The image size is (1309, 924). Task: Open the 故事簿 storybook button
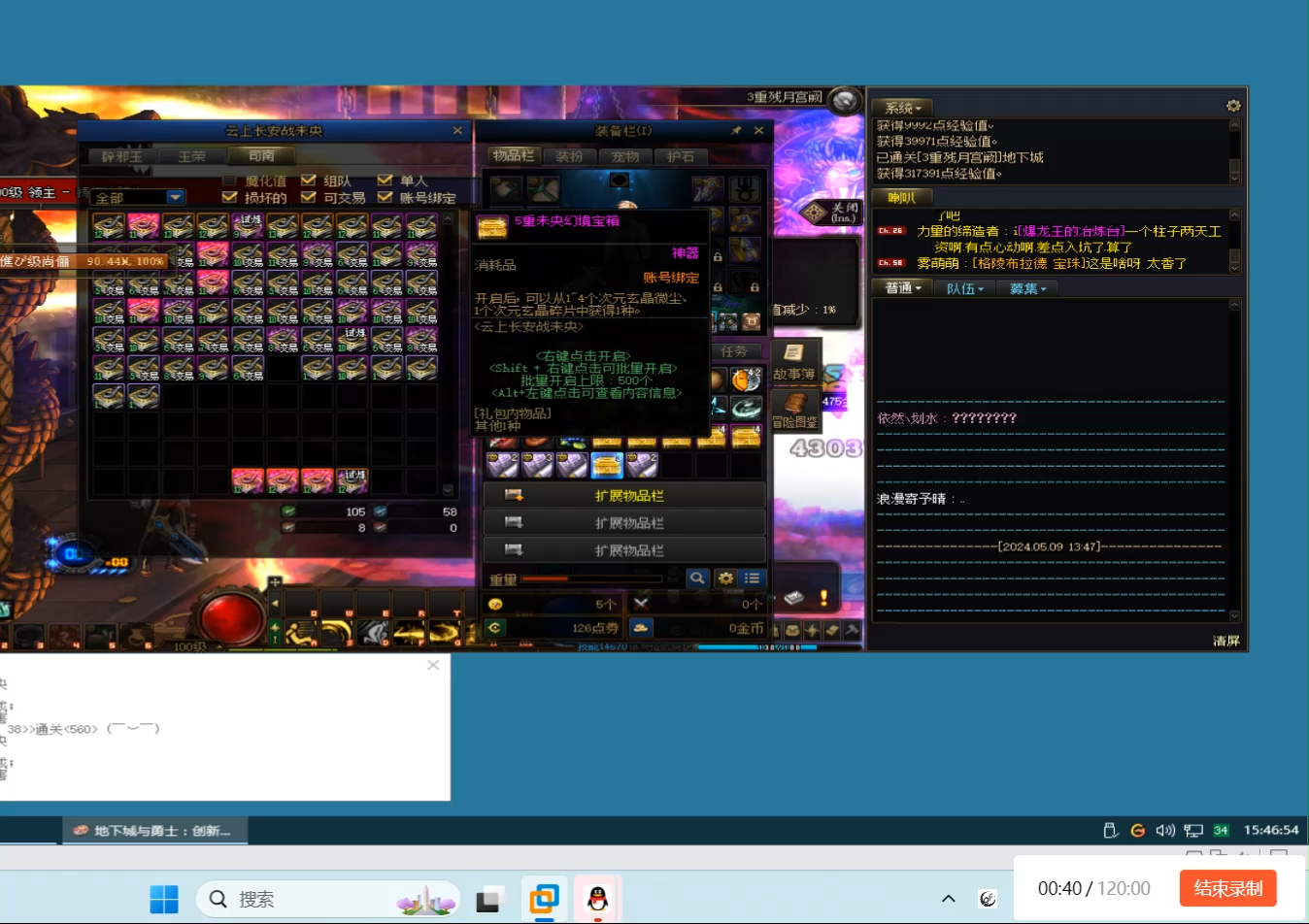[x=795, y=360]
